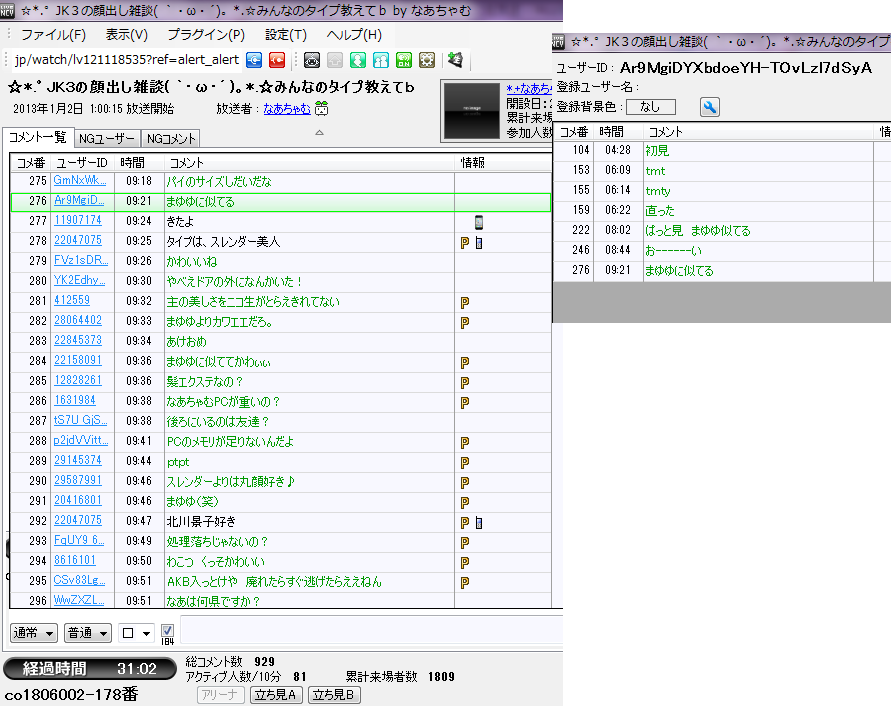
Task: Collapse the broadcast info panel with the small triangle
Action: point(319,132)
